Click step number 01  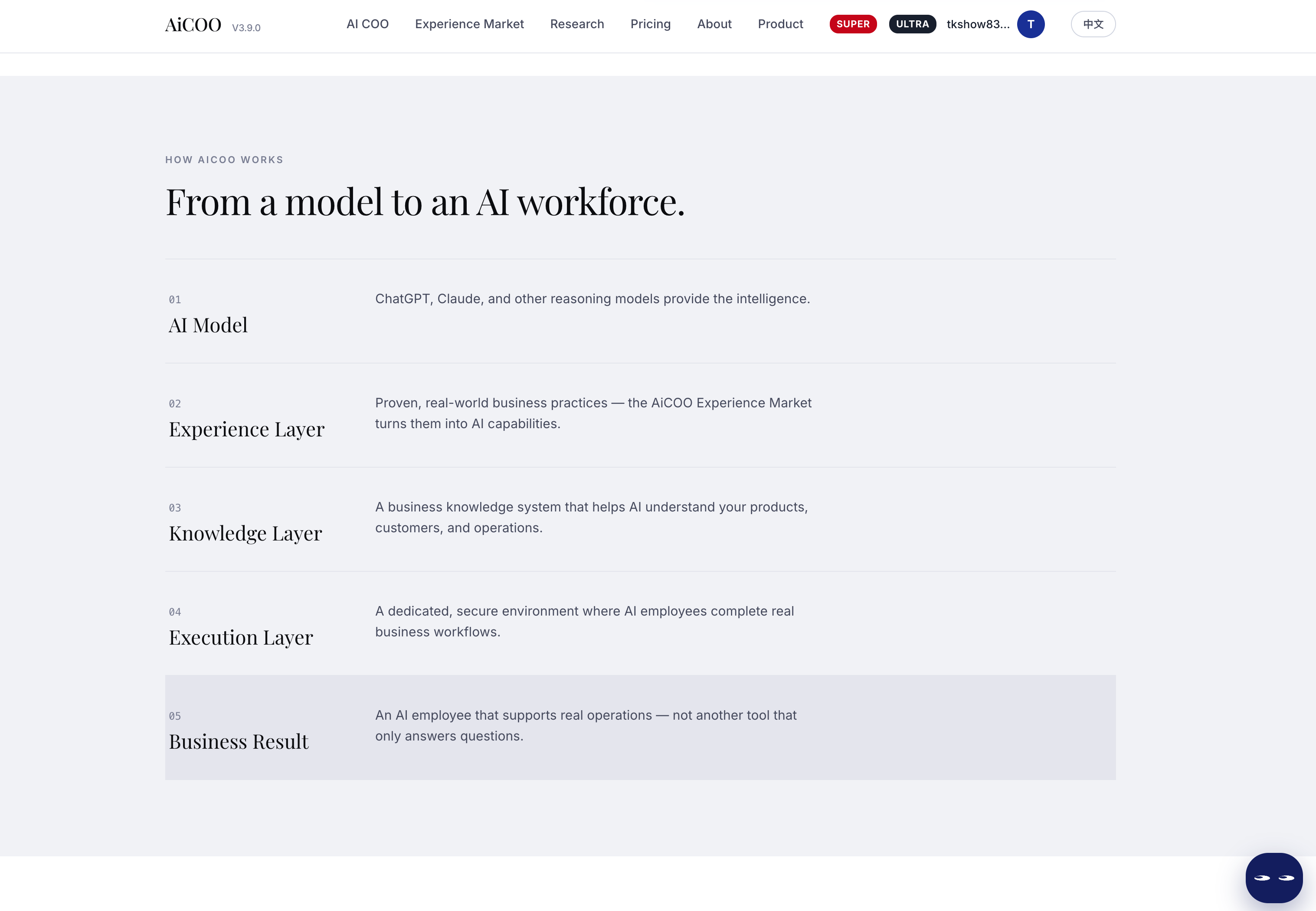175,300
